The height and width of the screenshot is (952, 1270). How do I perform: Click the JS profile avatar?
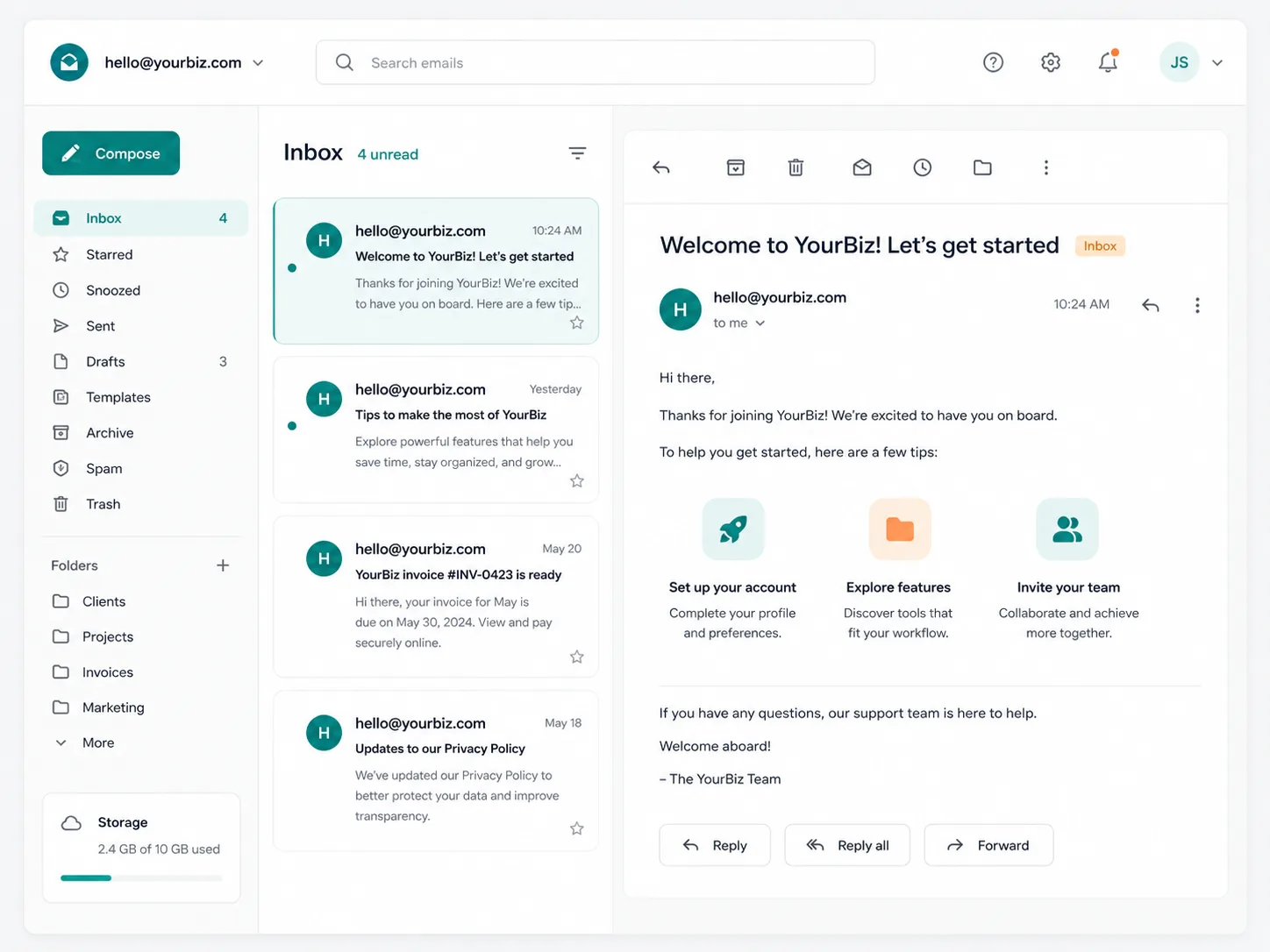[x=1179, y=62]
